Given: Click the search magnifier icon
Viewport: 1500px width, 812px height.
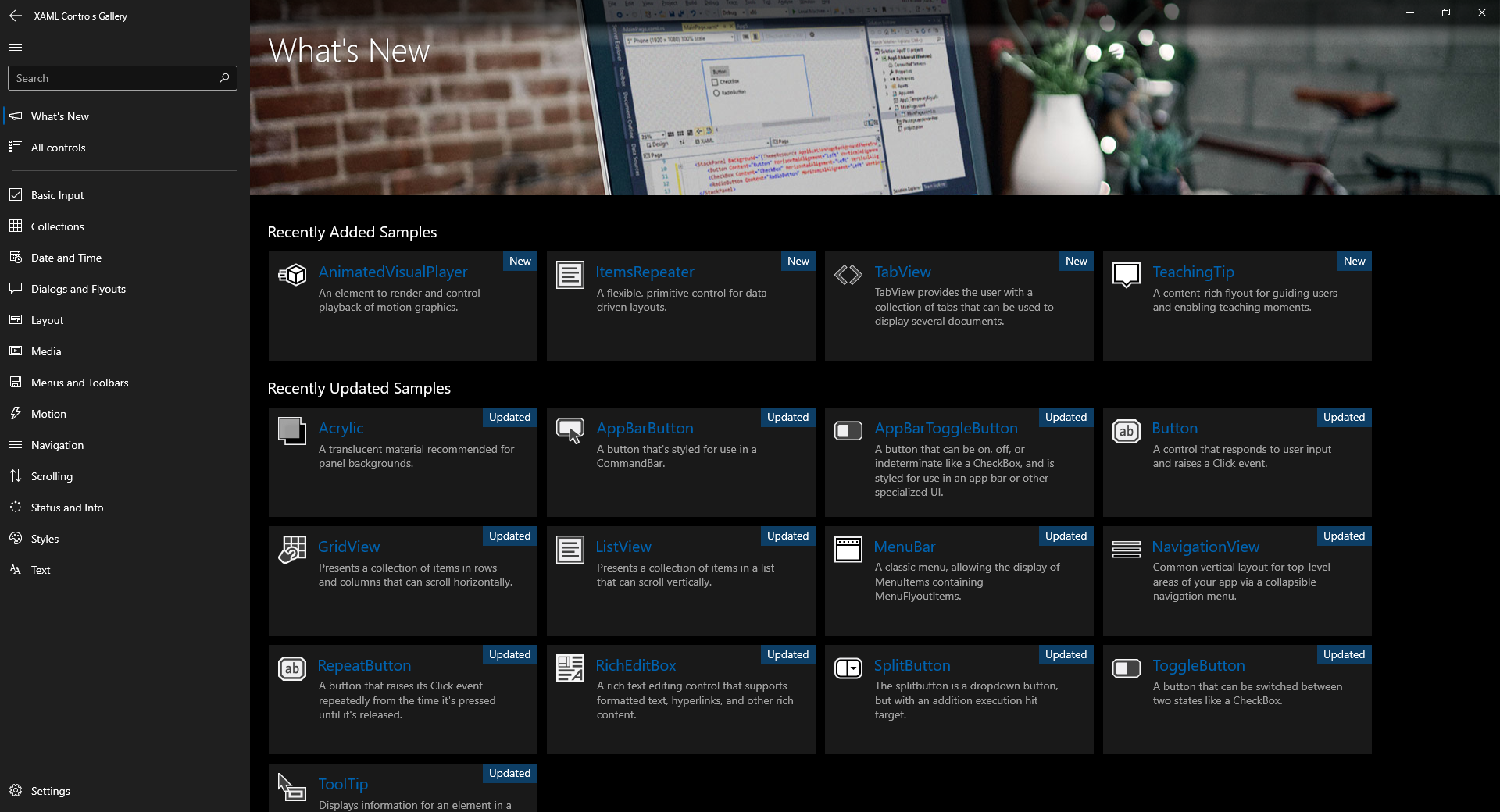Looking at the screenshot, I should pyautogui.click(x=224, y=78).
